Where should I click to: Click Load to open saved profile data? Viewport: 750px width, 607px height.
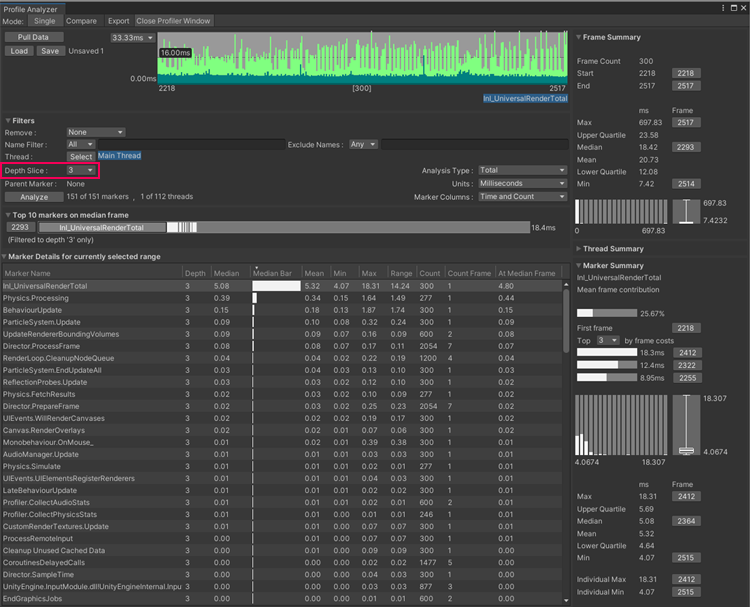[19, 51]
